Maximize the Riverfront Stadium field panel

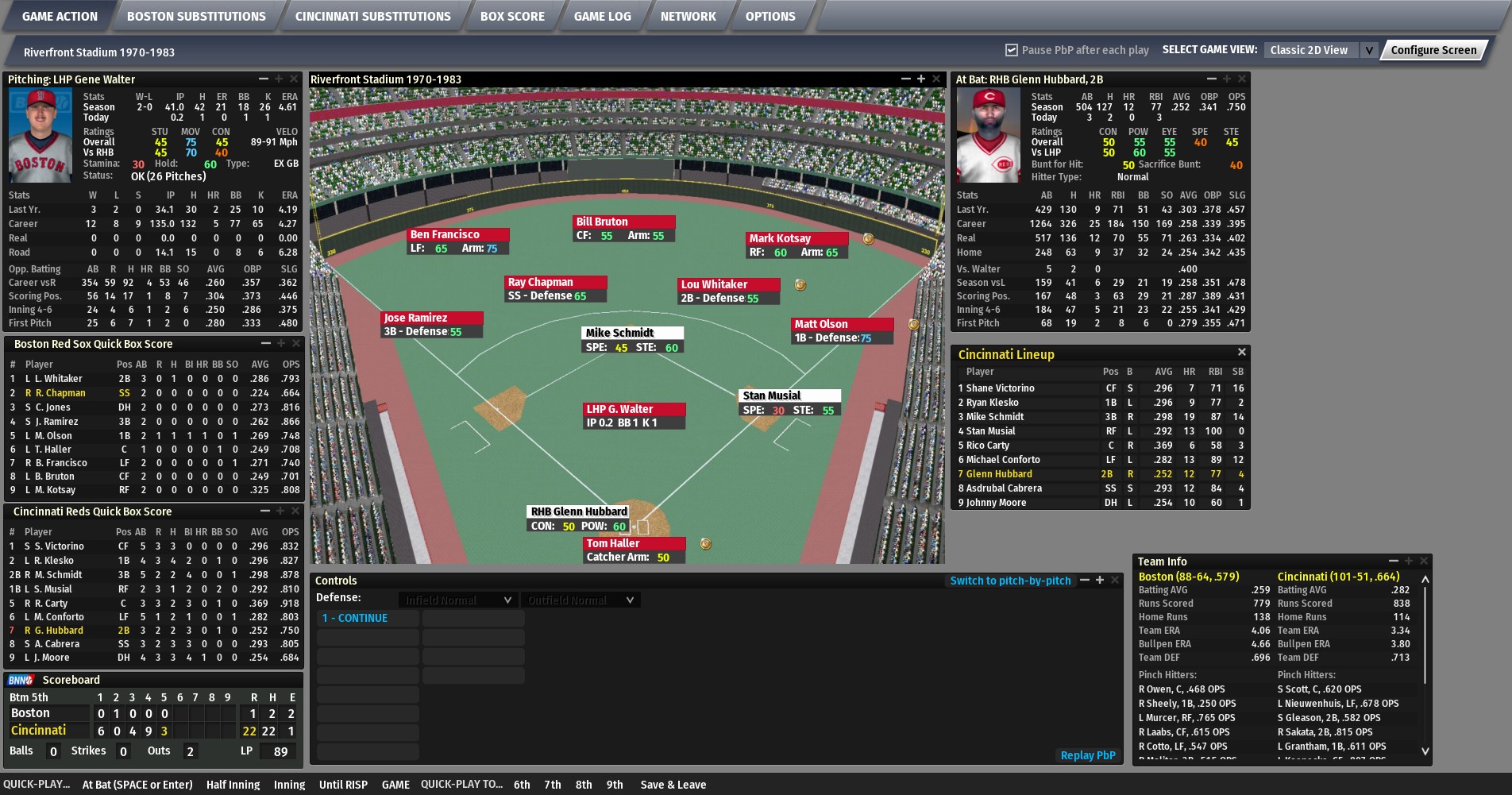(x=921, y=79)
